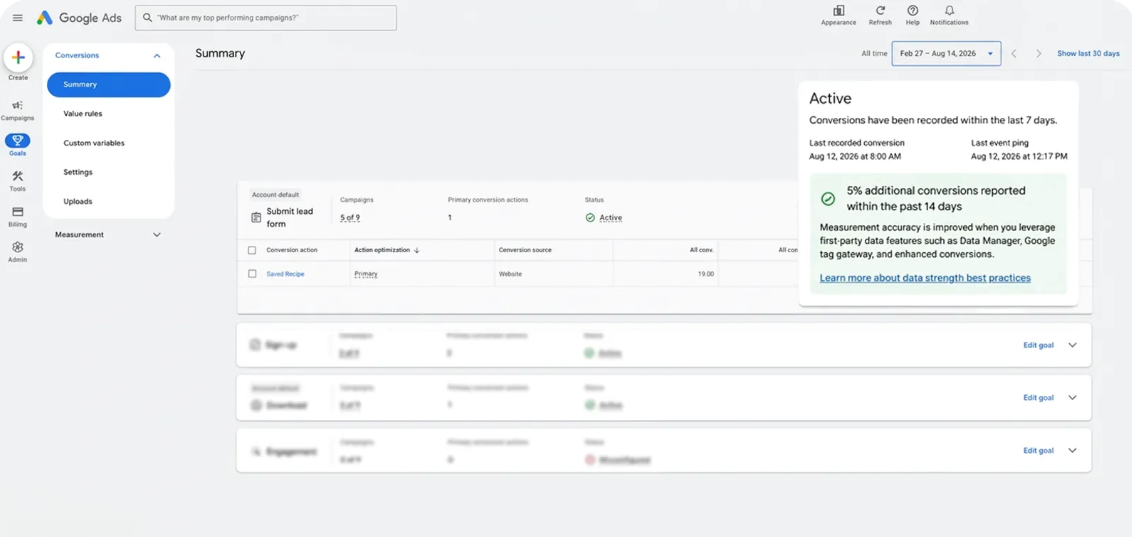This screenshot has height=537, width=1132.
Task: Open the hamburger main menu
Action: point(18,18)
